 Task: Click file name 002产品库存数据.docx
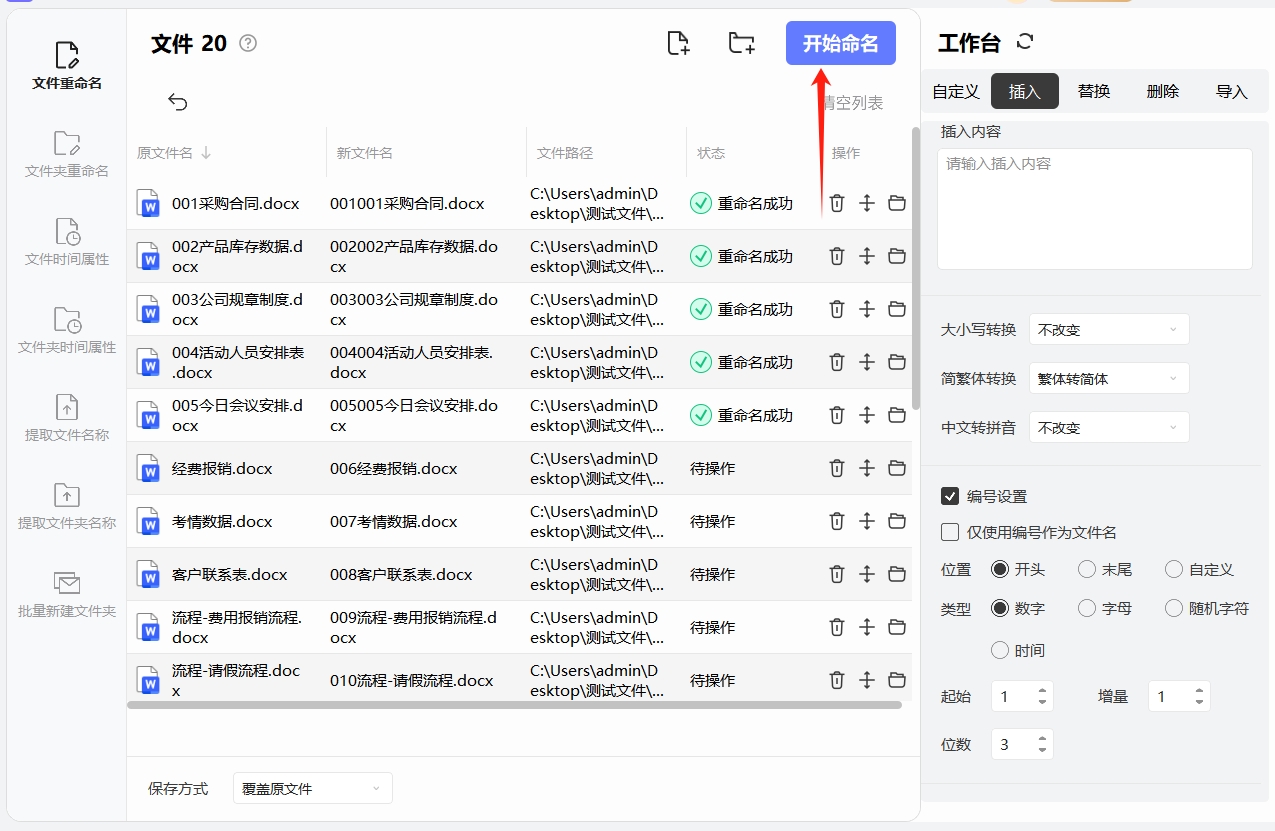(x=237, y=256)
